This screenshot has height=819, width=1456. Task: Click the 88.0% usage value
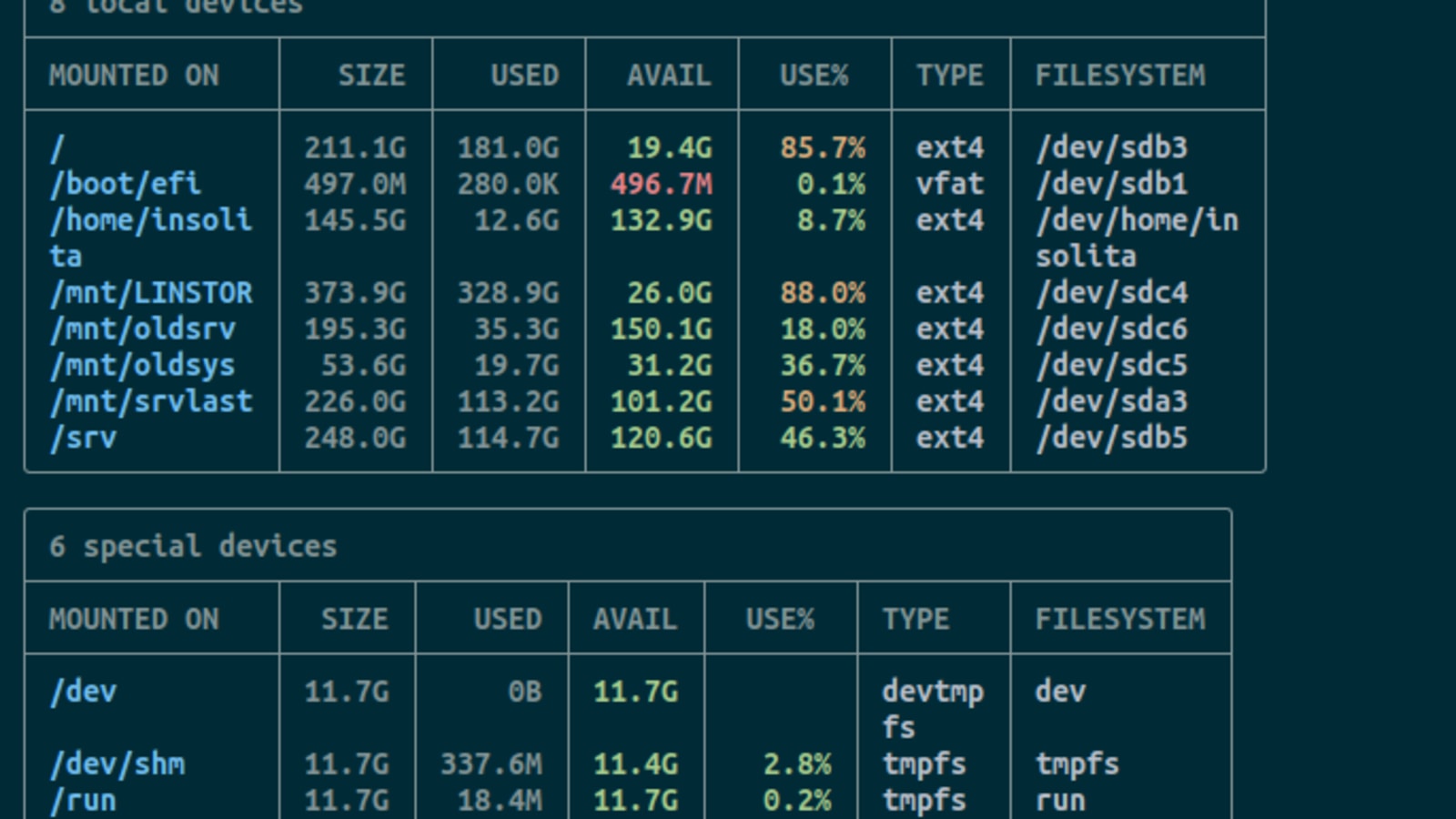(x=823, y=293)
